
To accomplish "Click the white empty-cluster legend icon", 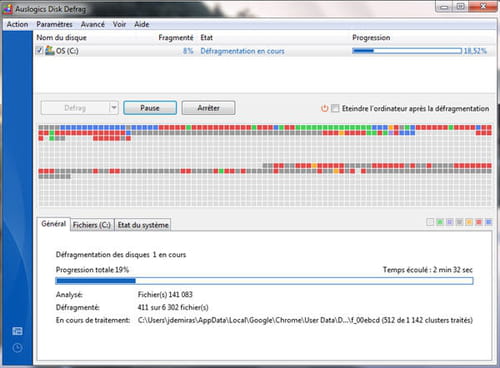I will (x=430, y=222).
